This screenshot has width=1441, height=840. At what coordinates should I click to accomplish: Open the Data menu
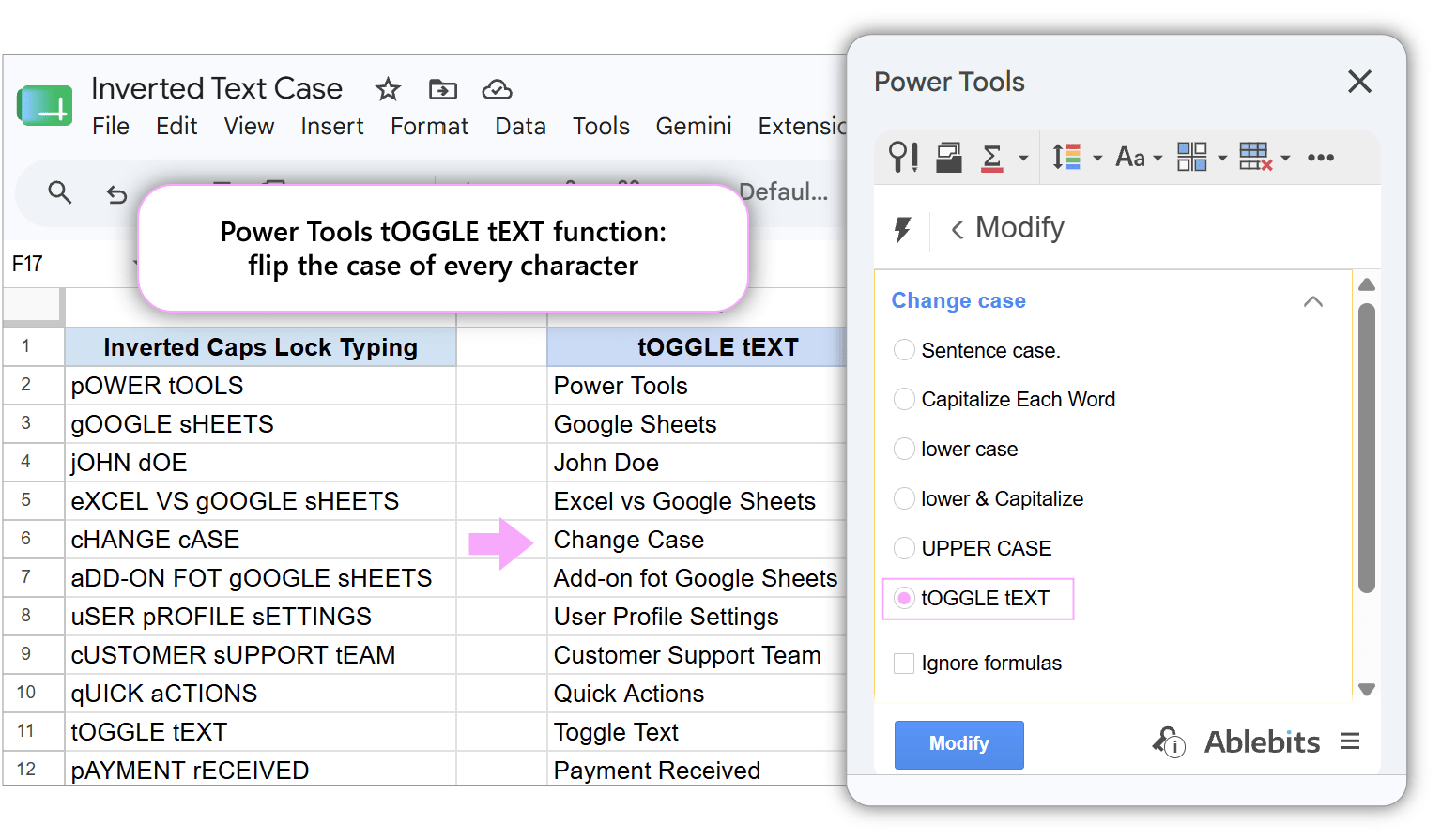(520, 126)
